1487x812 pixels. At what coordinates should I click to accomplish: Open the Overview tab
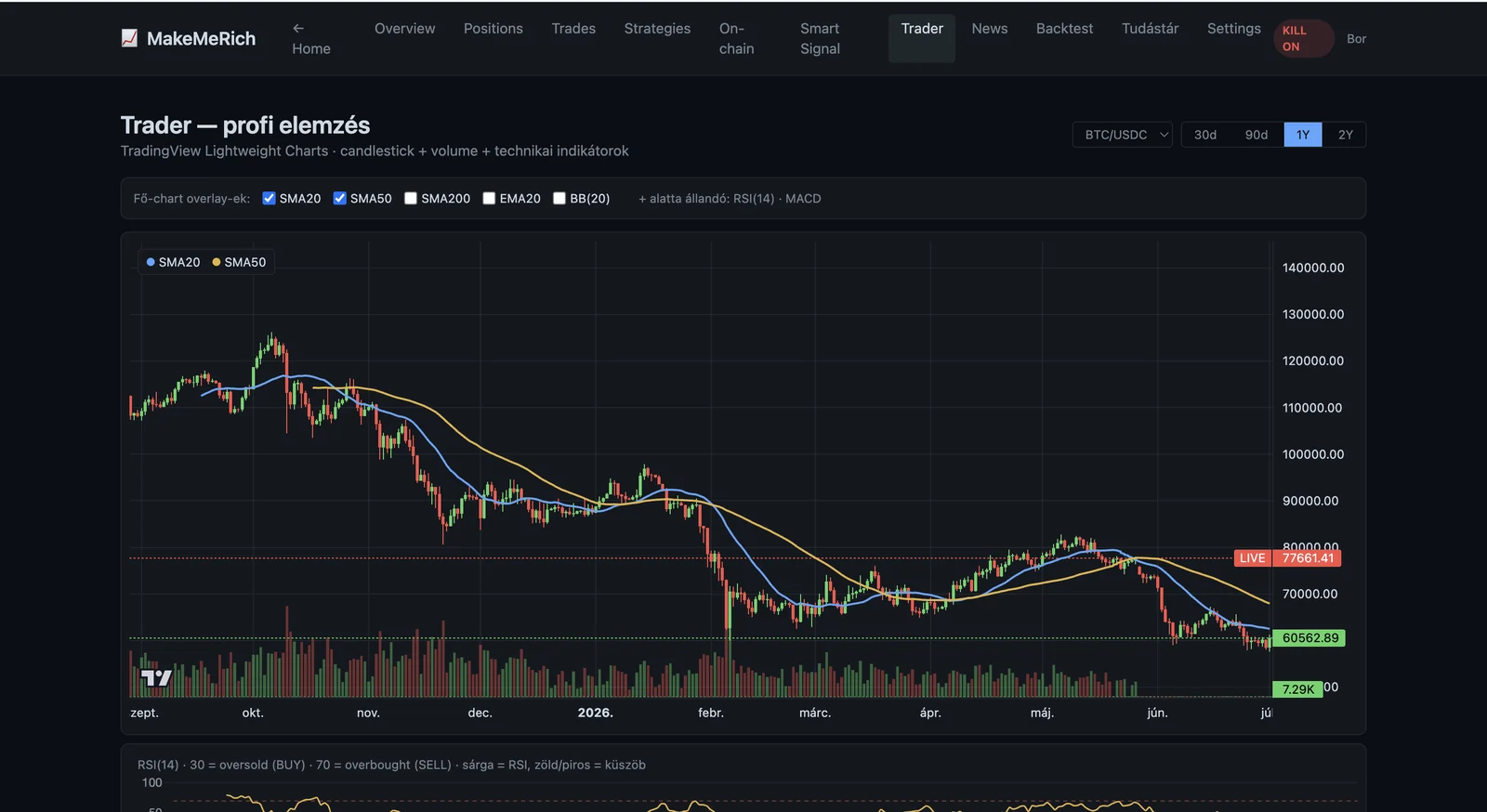404,29
